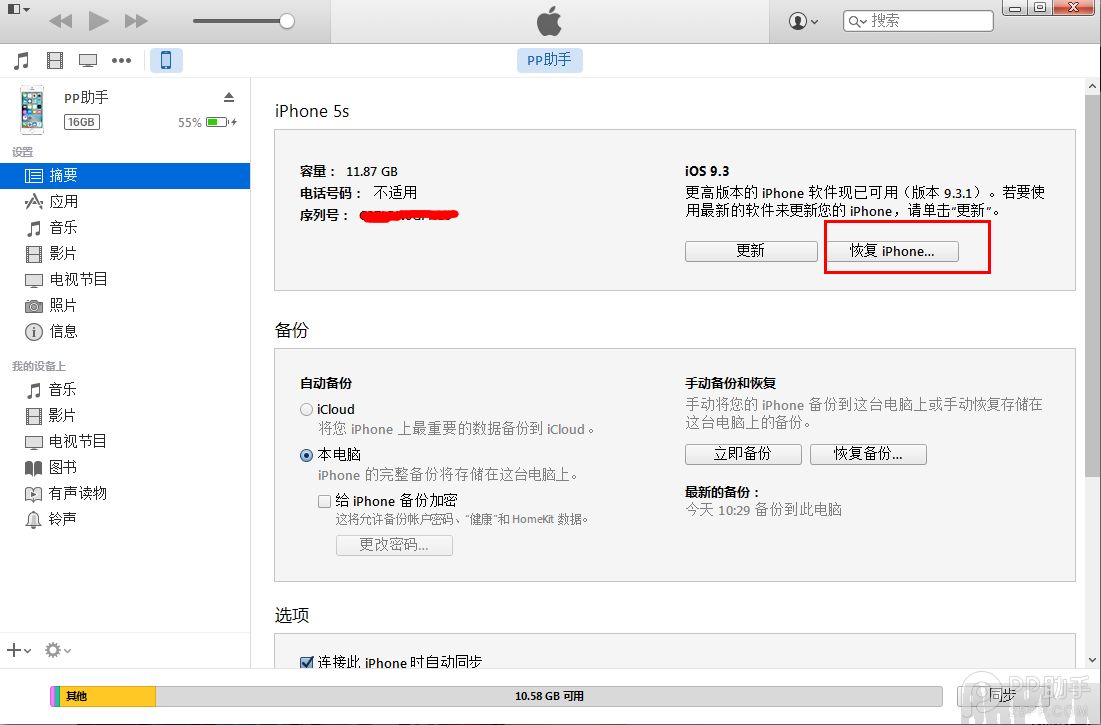Click 立即备份 to back up now
Image resolution: width=1101 pixels, height=725 pixels.
pyautogui.click(x=743, y=453)
